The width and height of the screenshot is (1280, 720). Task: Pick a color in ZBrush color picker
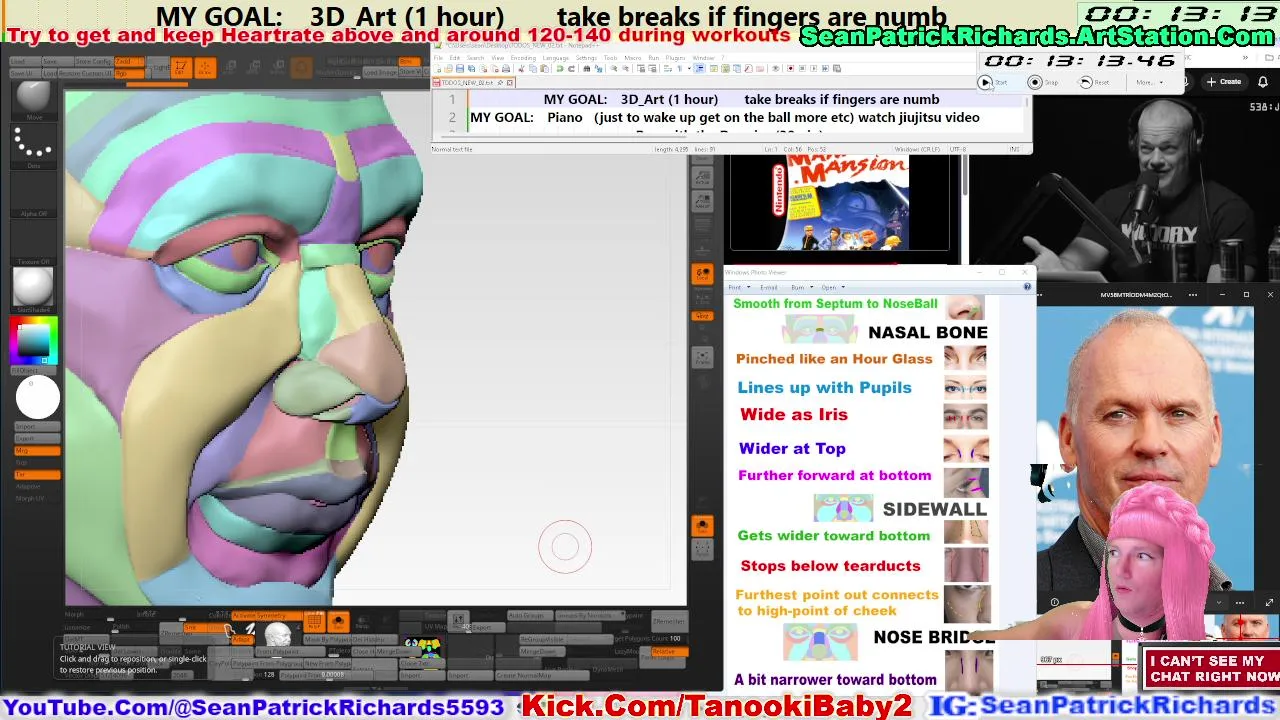[x=32, y=342]
